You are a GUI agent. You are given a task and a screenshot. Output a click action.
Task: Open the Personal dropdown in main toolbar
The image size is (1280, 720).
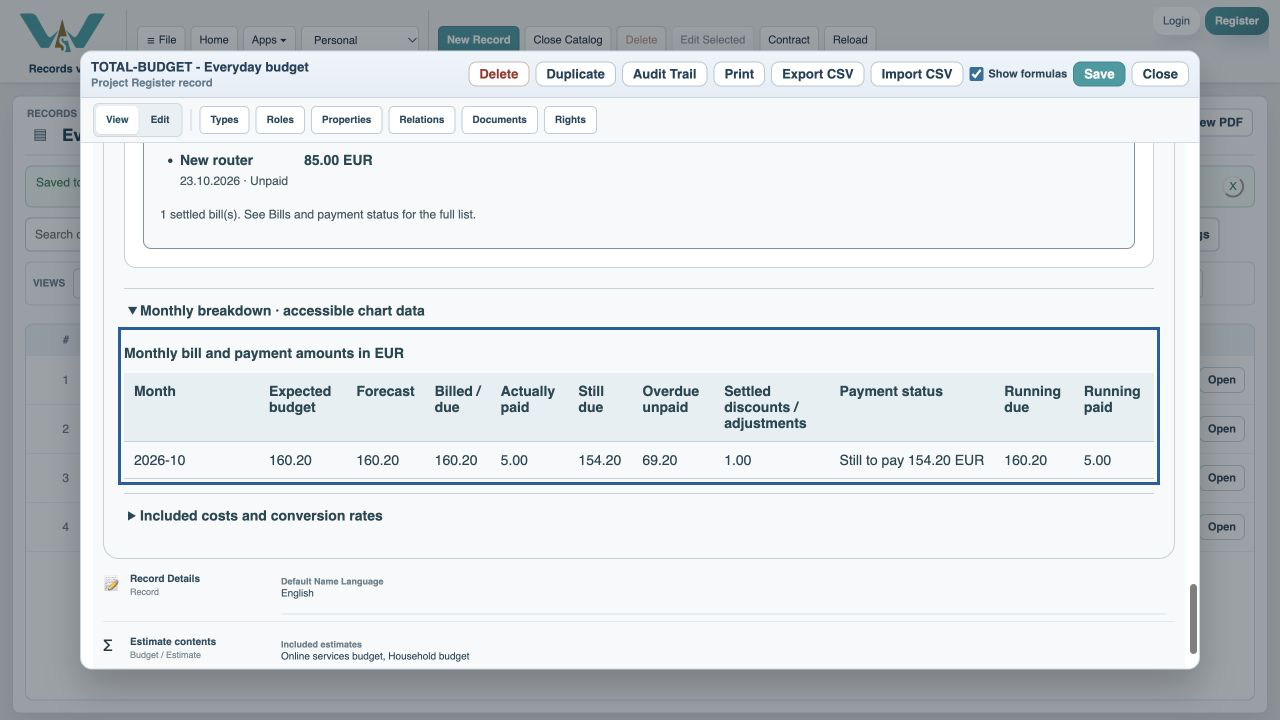tap(361, 40)
